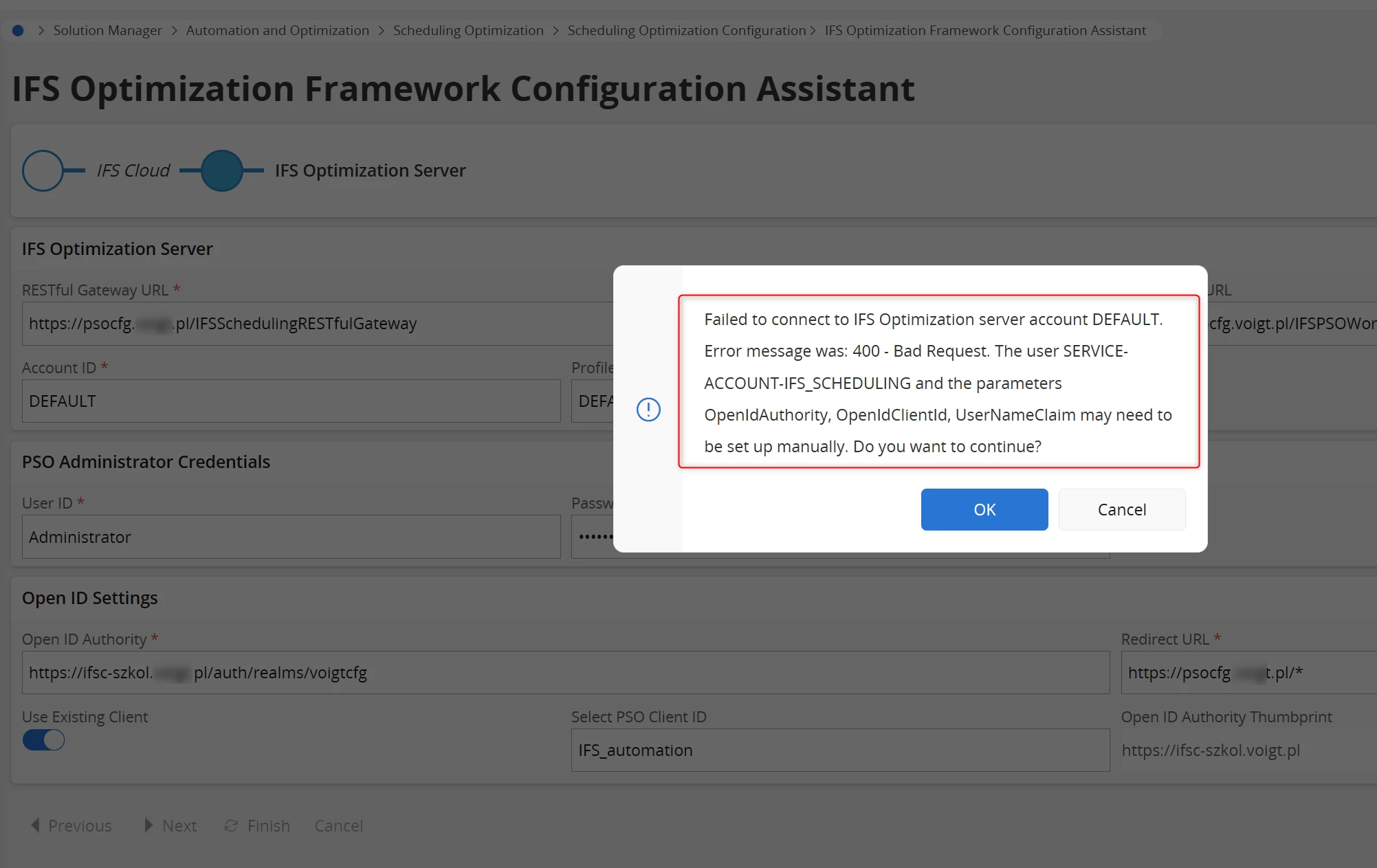Click the Finish refresh icon

(231, 825)
